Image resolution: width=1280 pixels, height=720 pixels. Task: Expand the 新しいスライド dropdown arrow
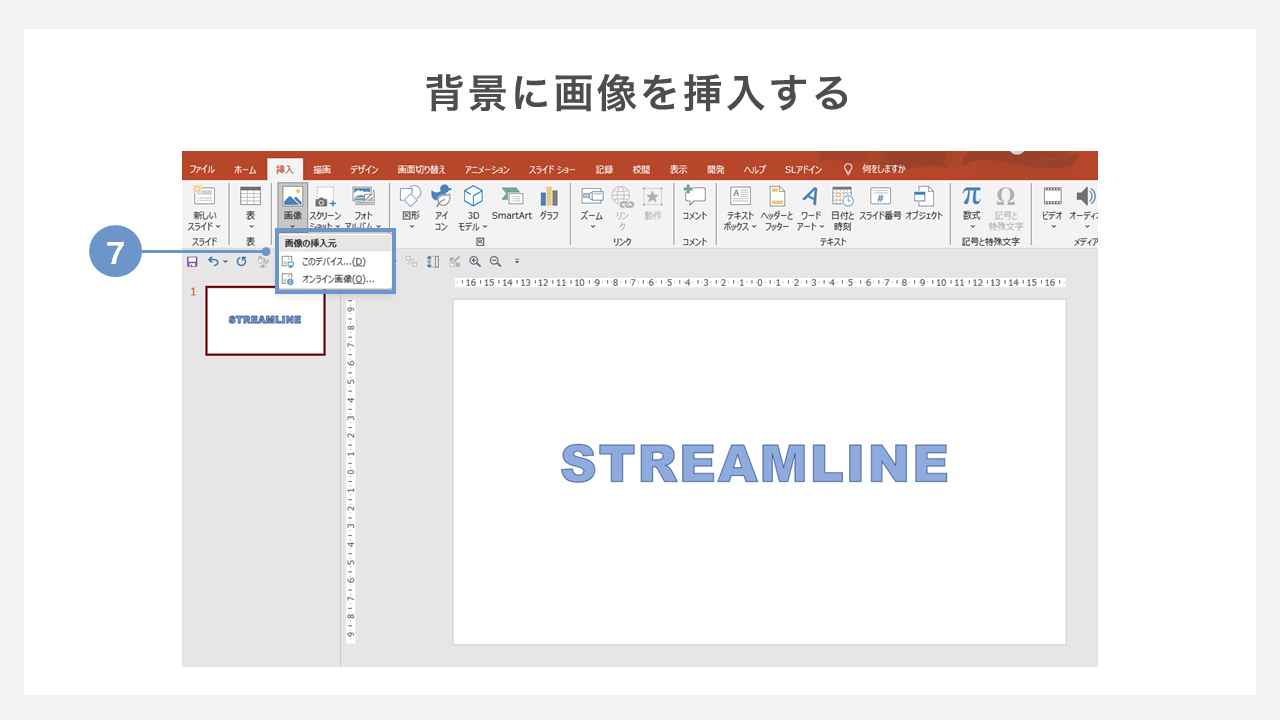(x=218, y=227)
